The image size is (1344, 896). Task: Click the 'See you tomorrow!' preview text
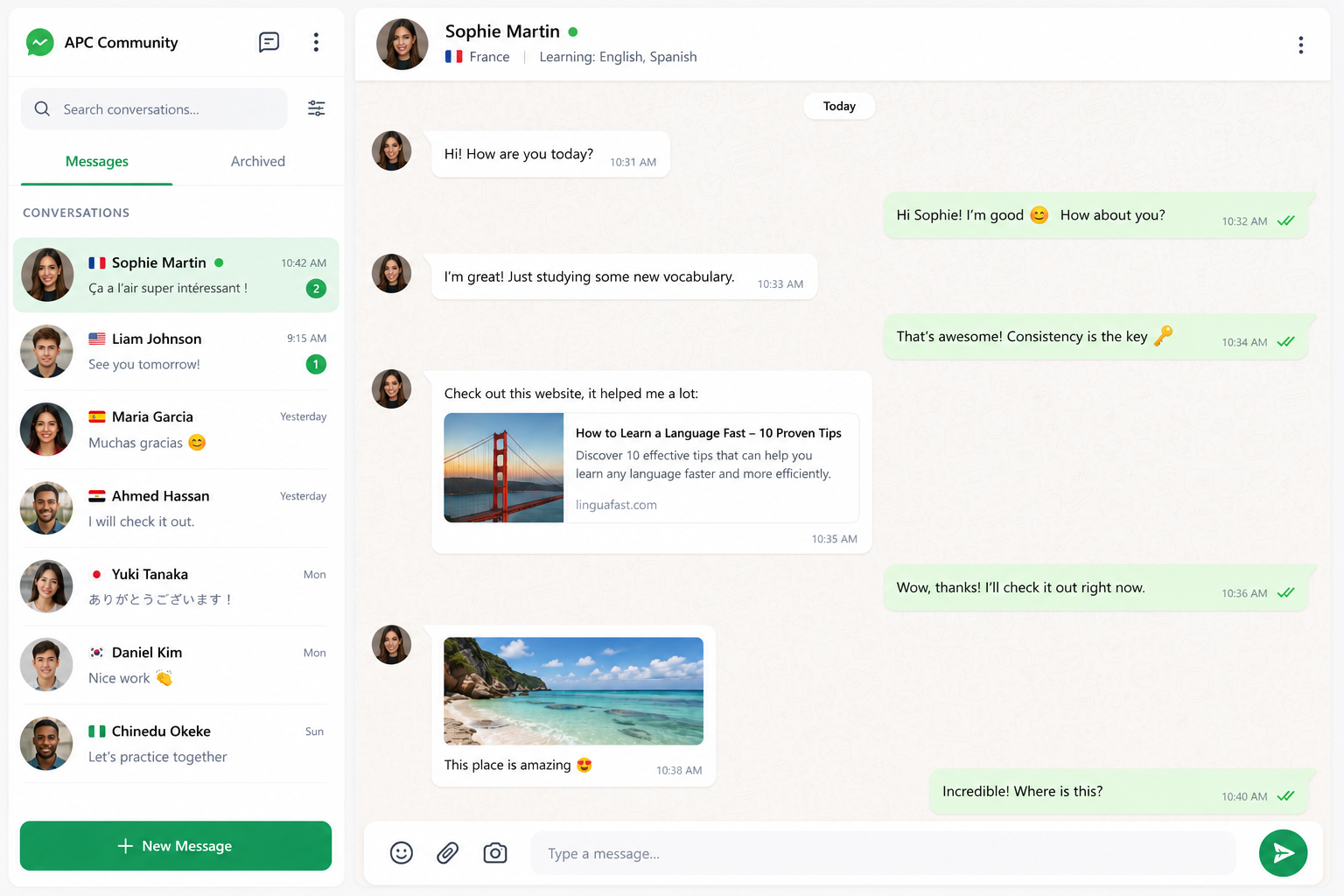[144, 364]
